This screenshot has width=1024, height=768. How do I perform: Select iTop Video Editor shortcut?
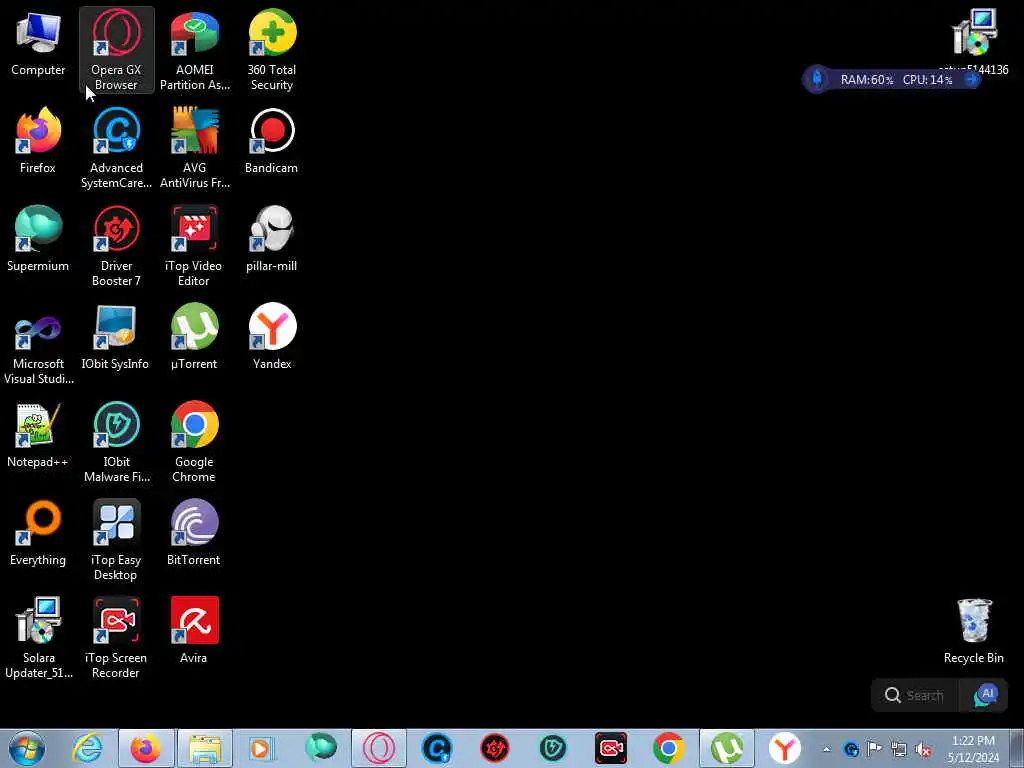(195, 246)
